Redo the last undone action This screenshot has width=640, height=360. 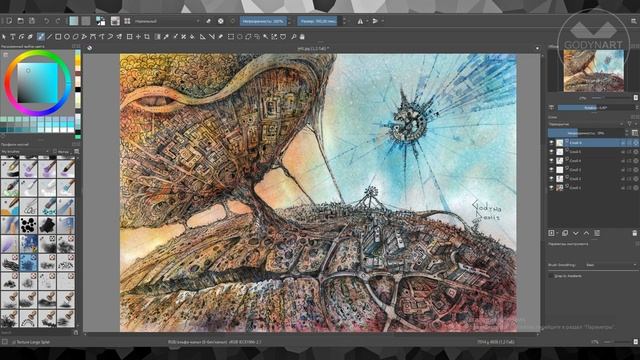tap(58, 21)
